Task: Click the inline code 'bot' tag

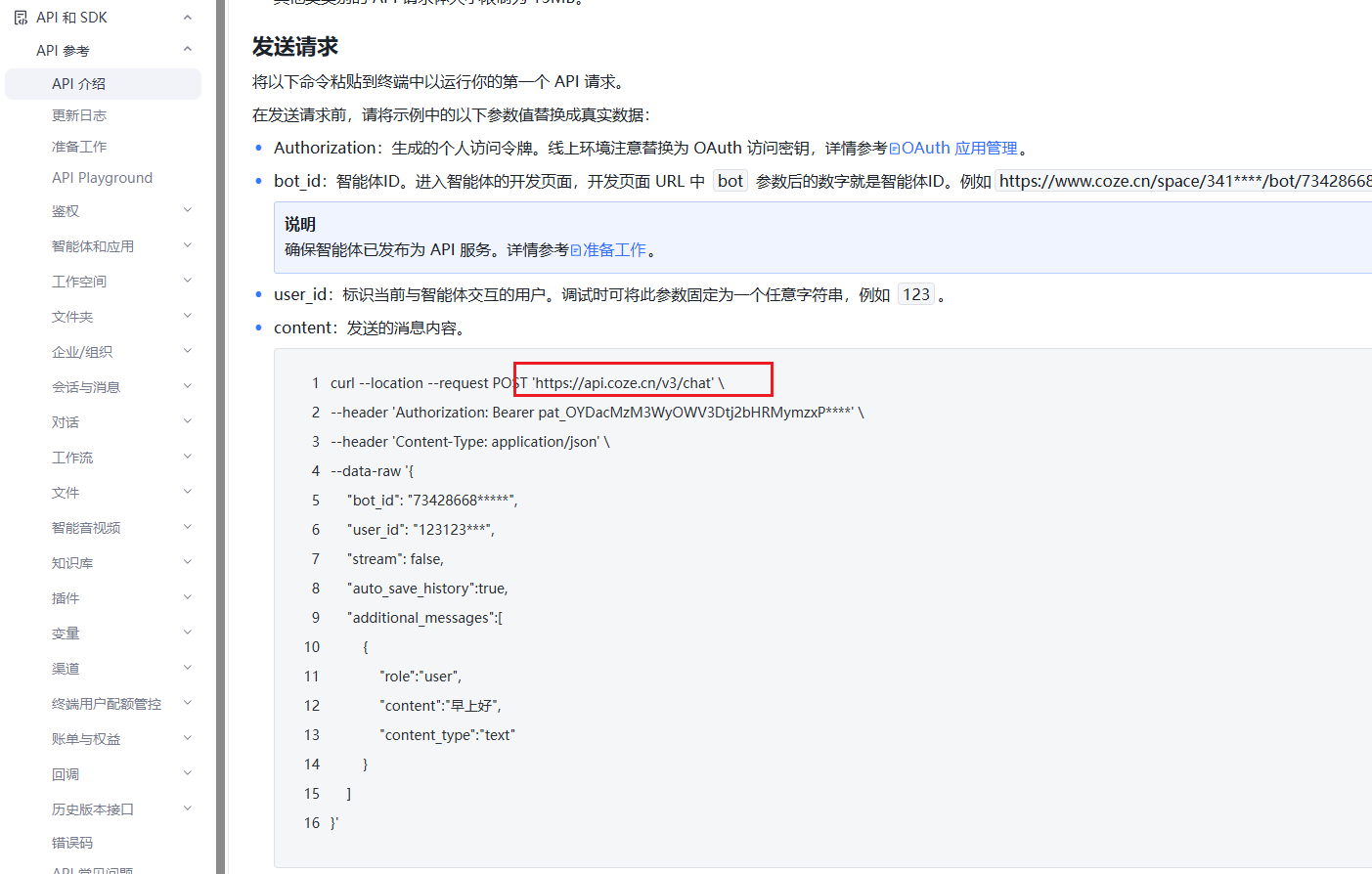Action: click(730, 181)
